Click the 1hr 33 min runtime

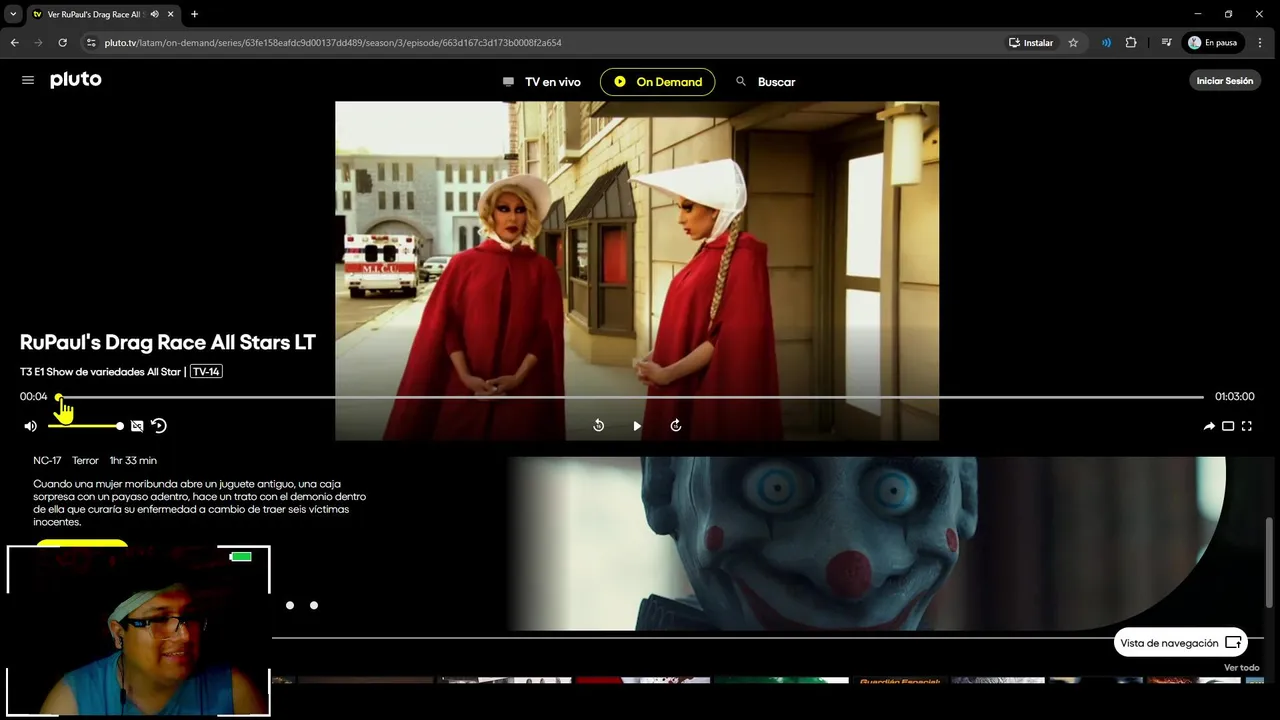[x=133, y=460]
